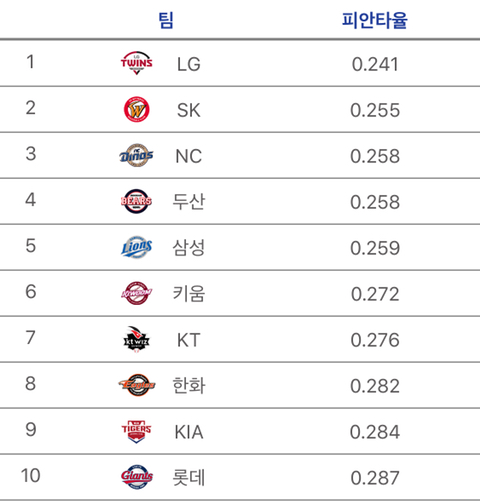Image resolution: width=480 pixels, height=504 pixels.
Task: Sort by the 피안타율 column header
Action: coord(375,20)
